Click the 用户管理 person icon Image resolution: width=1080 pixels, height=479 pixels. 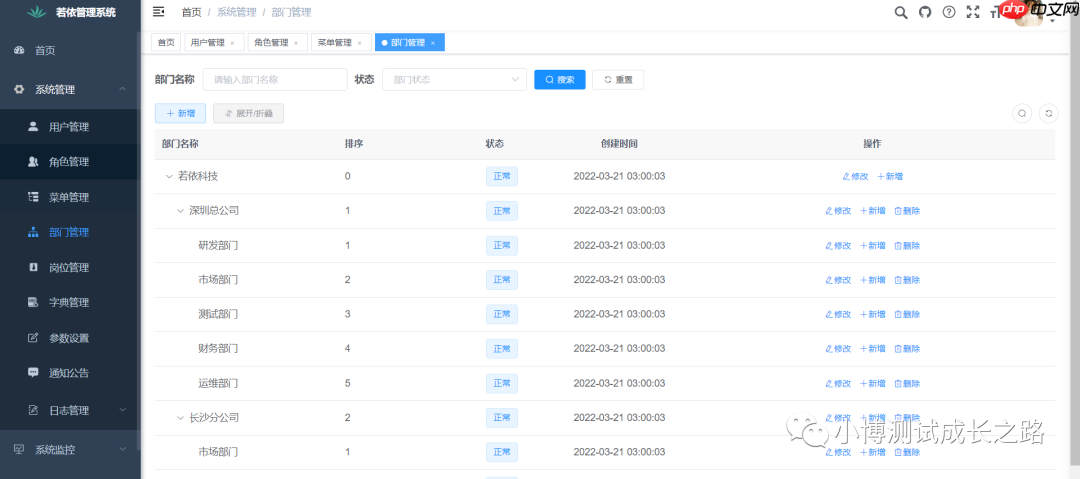click(33, 127)
